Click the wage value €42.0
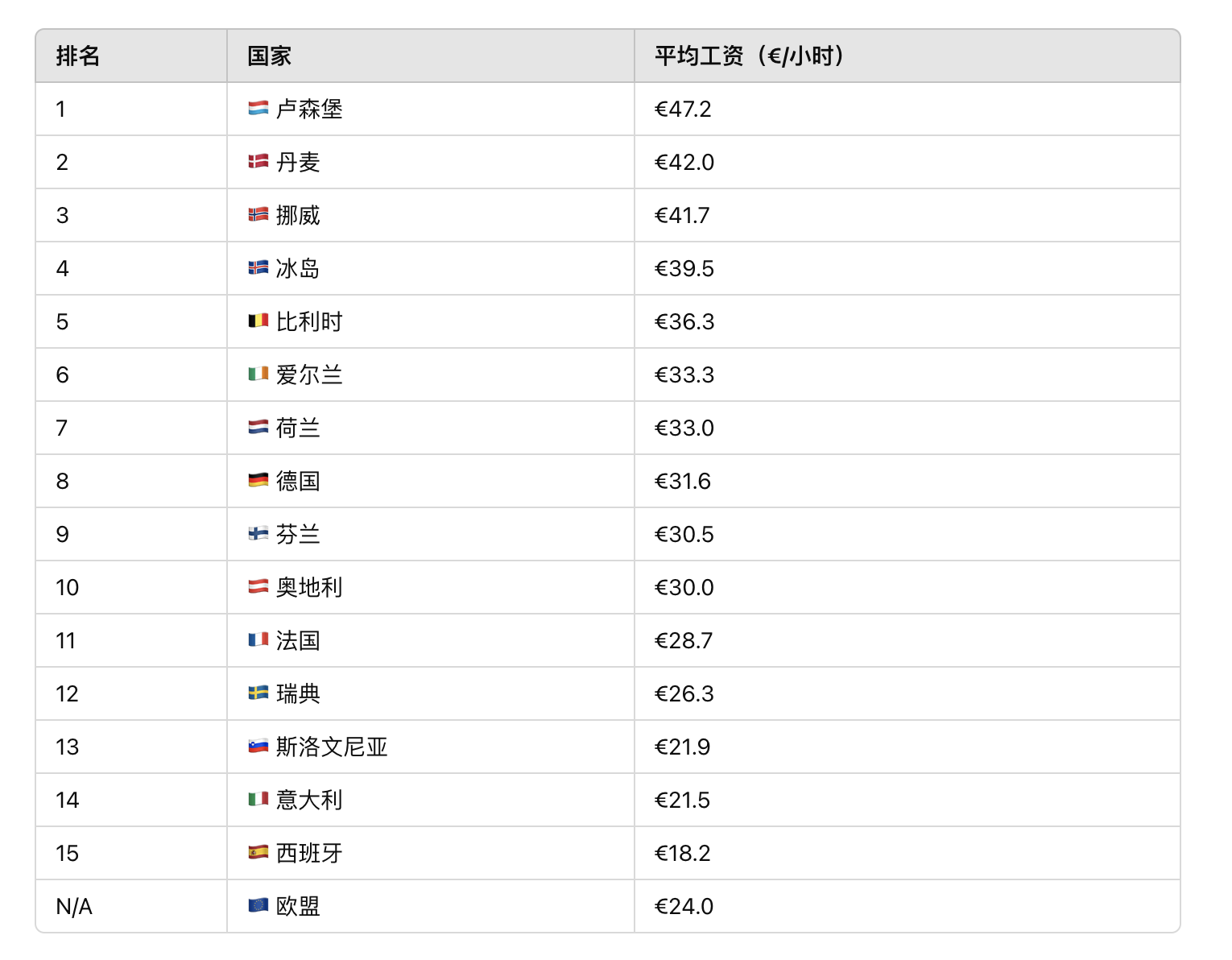This screenshot has width=1232, height=960. [x=684, y=162]
